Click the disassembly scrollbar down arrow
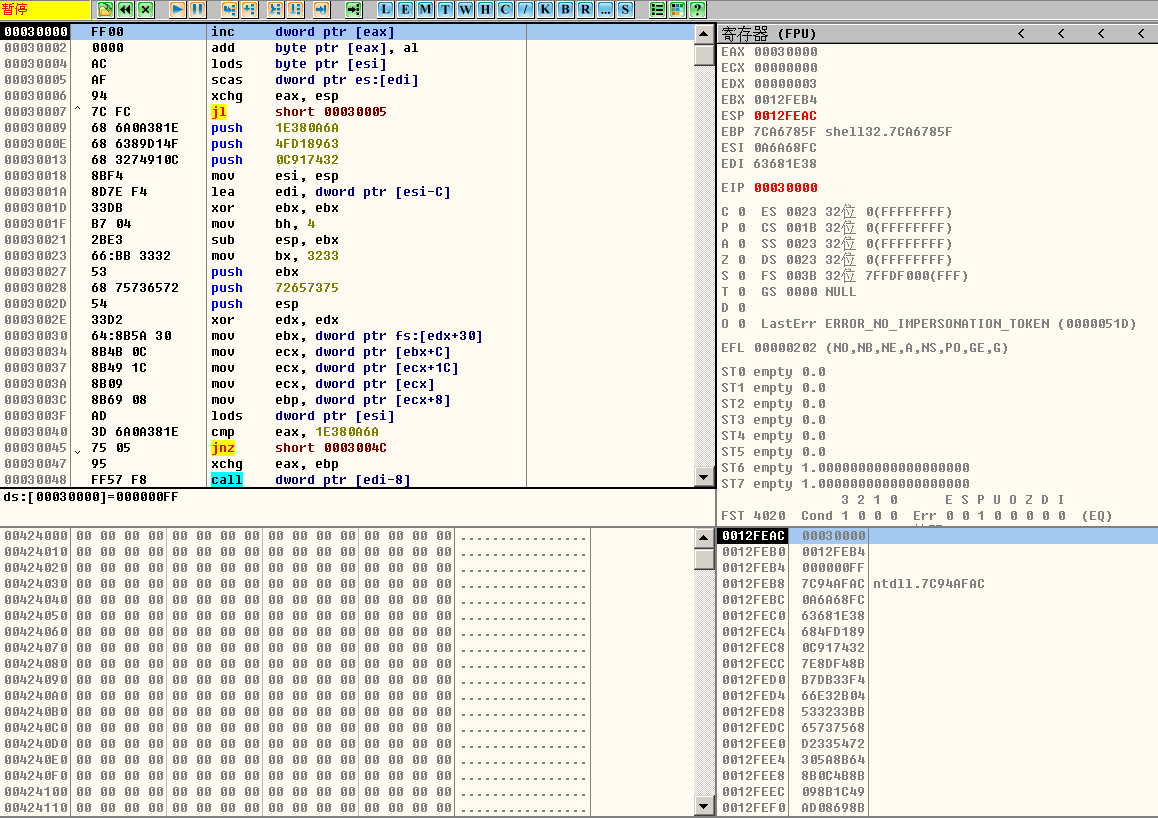The width and height of the screenshot is (1158, 818). coord(704,478)
